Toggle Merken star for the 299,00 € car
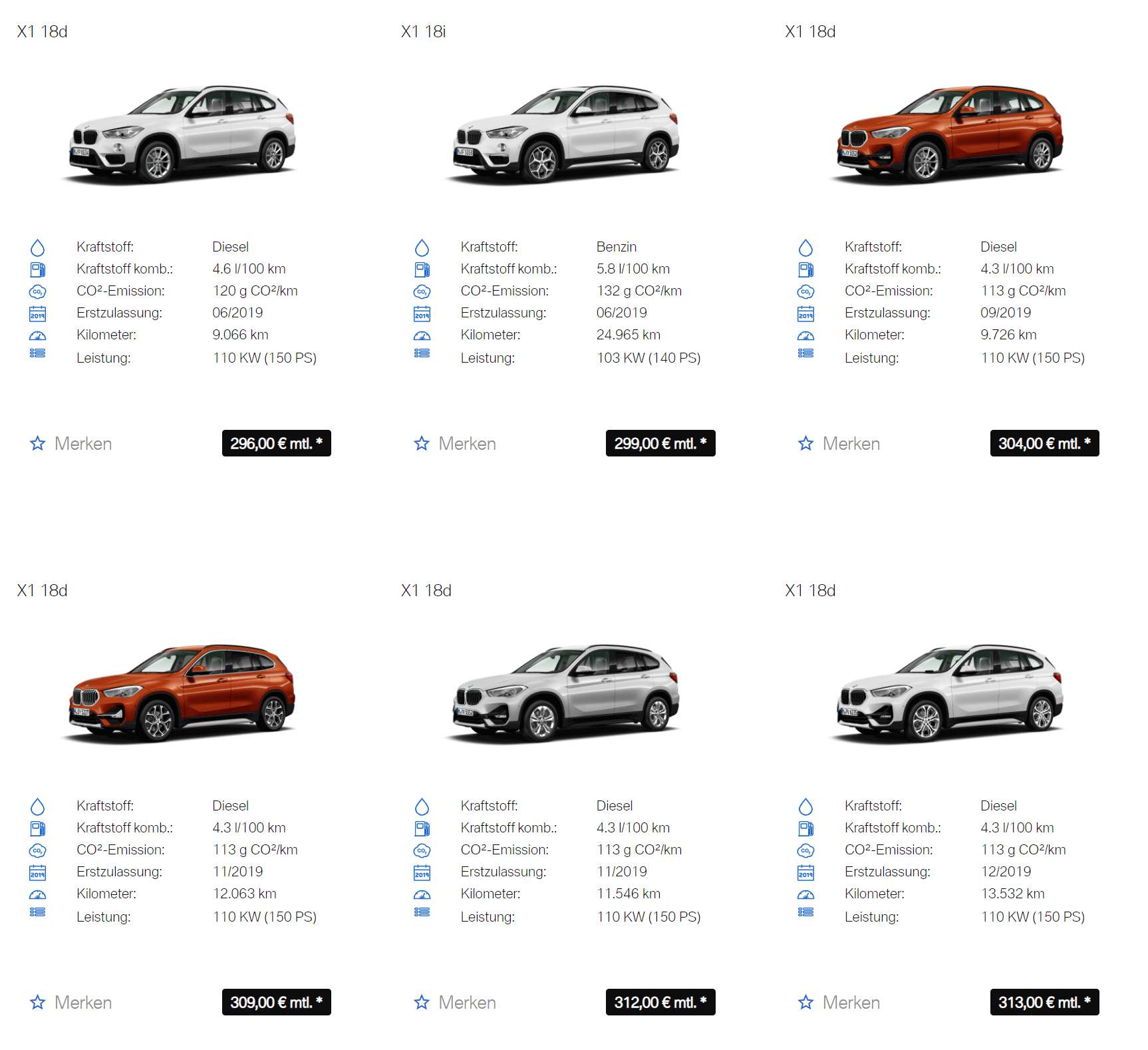 coord(422,443)
